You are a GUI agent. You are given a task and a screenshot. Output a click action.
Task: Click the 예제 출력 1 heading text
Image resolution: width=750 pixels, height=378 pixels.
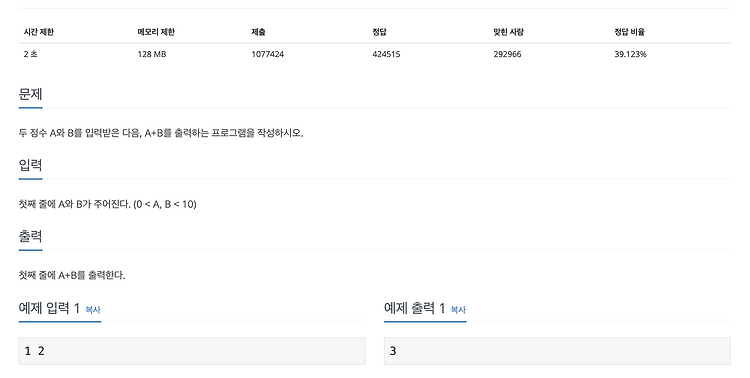tap(415, 308)
